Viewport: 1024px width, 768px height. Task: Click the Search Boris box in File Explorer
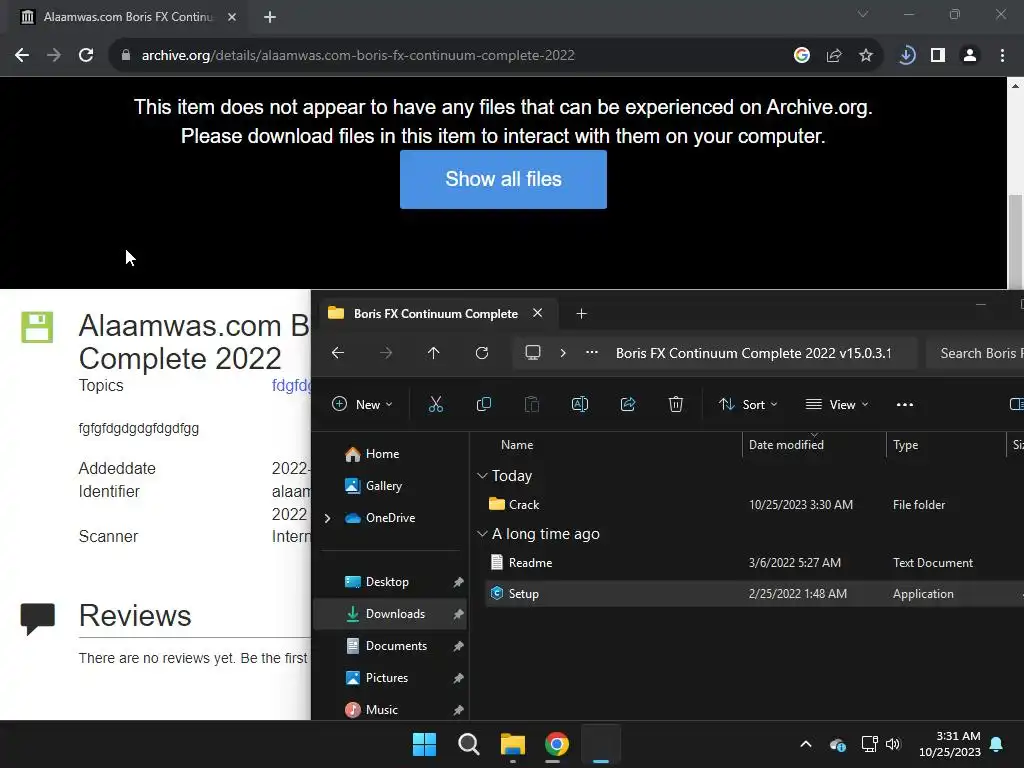coord(976,353)
